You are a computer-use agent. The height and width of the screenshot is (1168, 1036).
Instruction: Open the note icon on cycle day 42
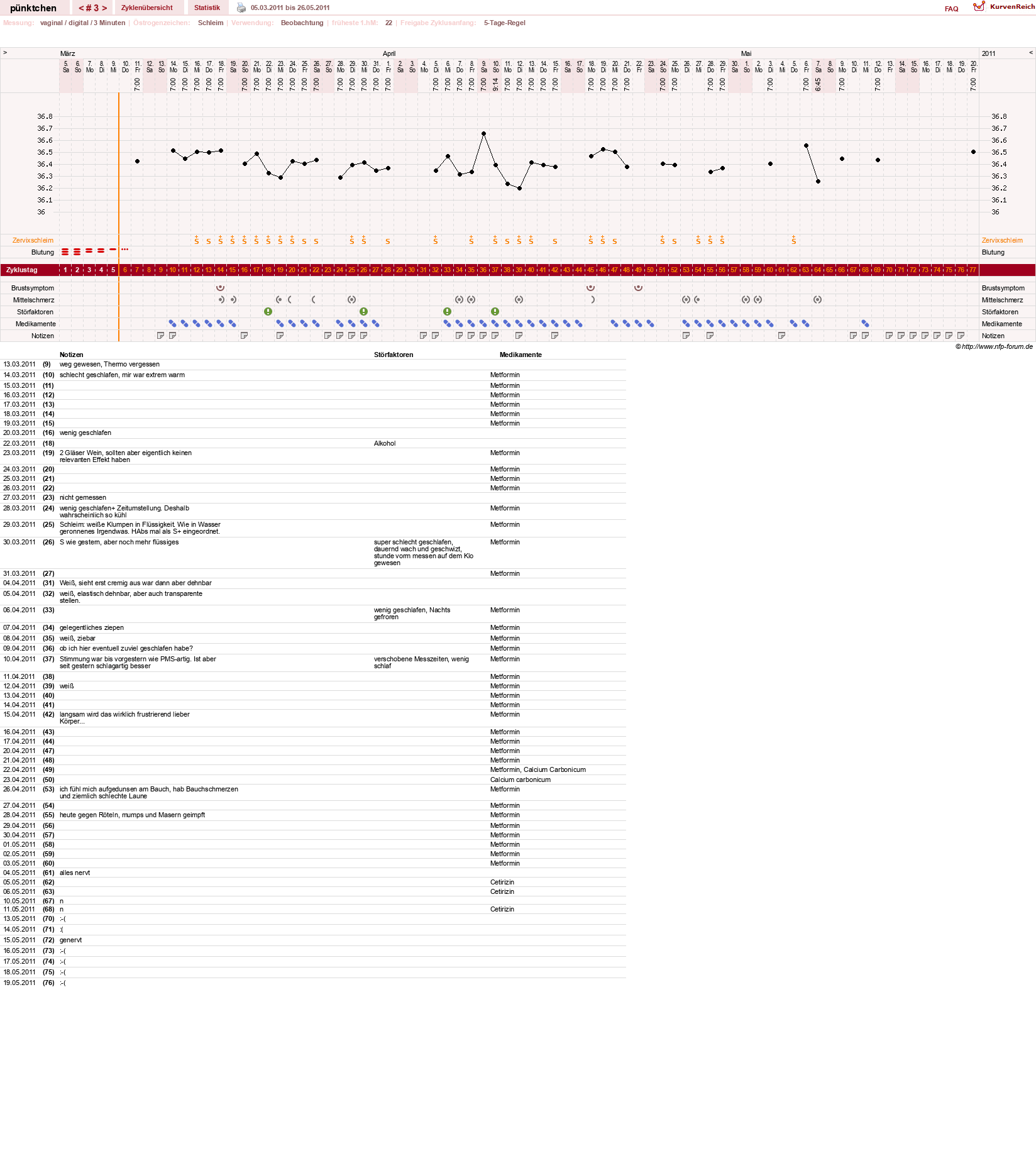click(555, 336)
